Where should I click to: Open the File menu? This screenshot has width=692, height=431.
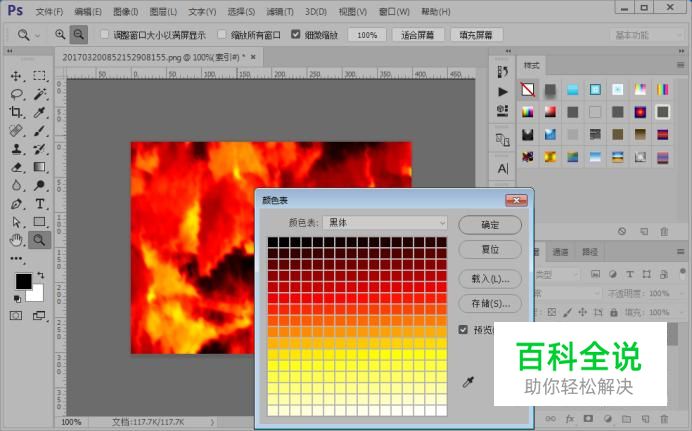49,12
